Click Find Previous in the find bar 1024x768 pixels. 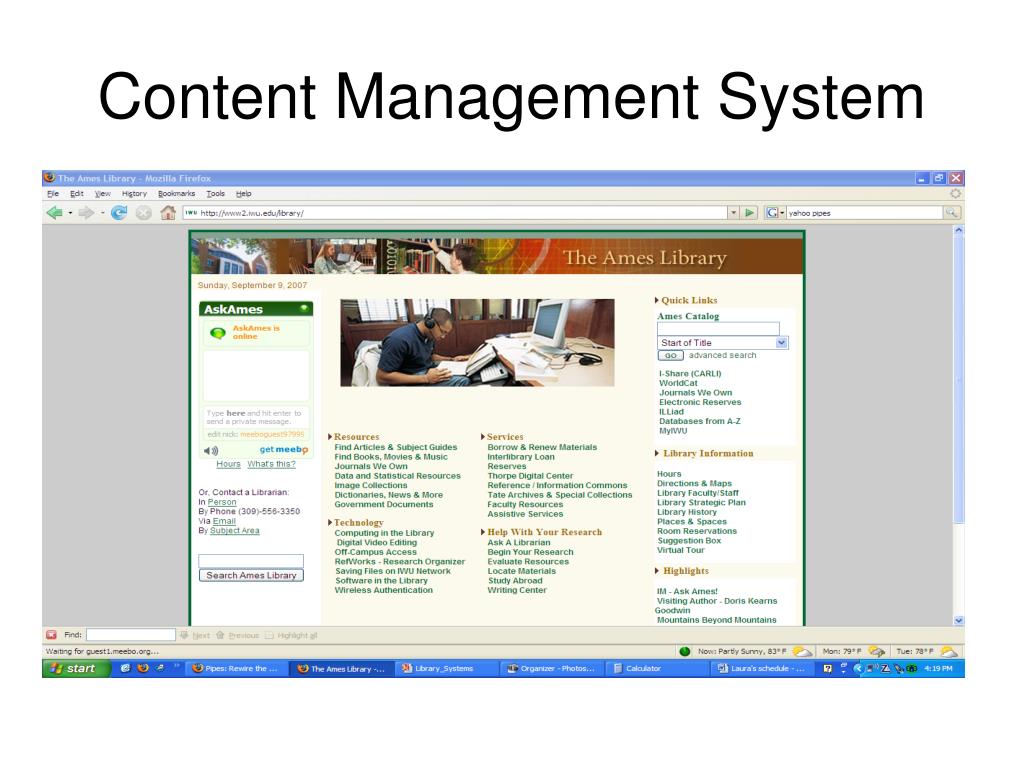(x=238, y=635)
